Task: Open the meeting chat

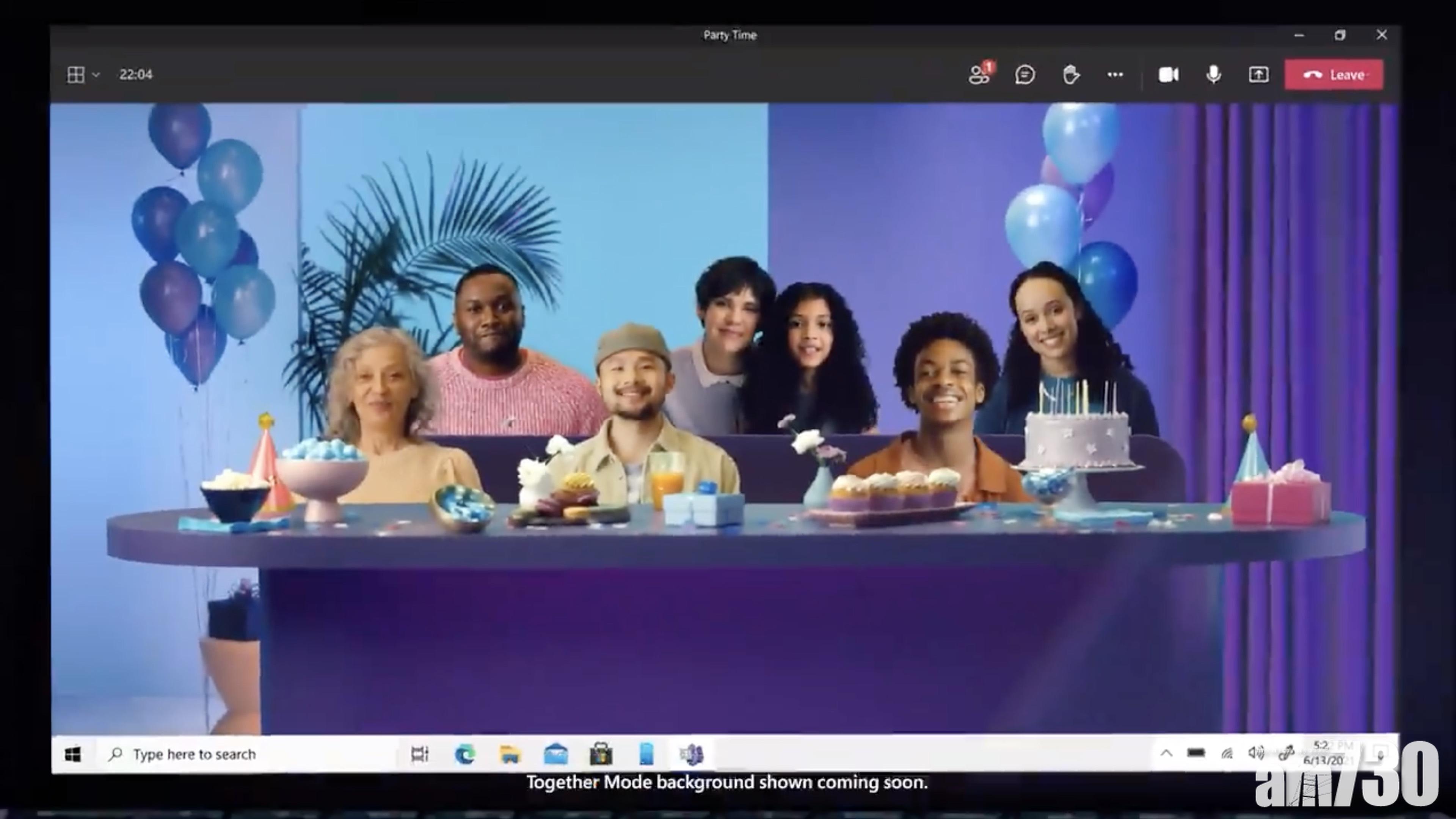Action: [1025, 75]
